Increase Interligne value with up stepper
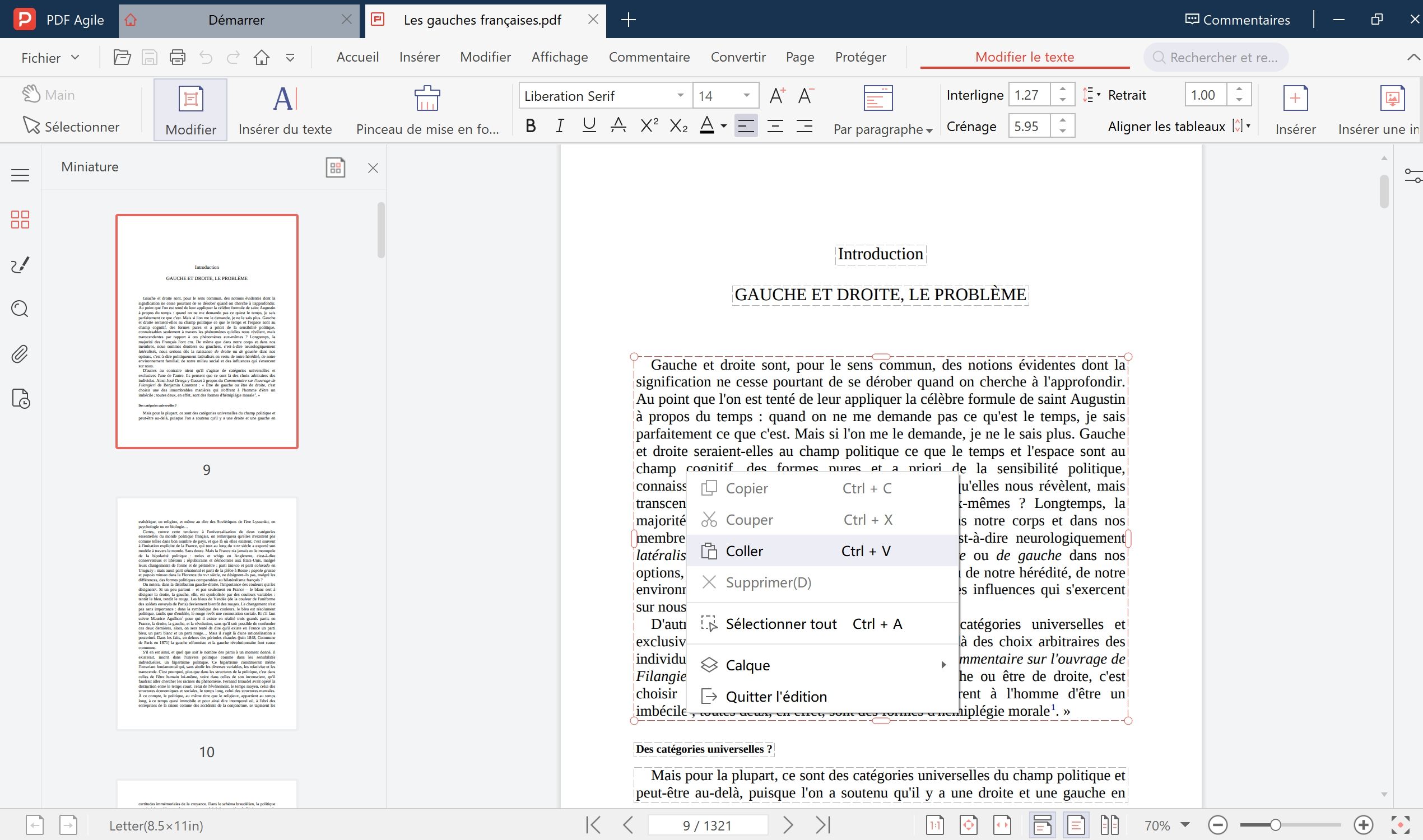Viewport: 1423px width, 840px height. pyautogui.click(x=1063, y=90)
